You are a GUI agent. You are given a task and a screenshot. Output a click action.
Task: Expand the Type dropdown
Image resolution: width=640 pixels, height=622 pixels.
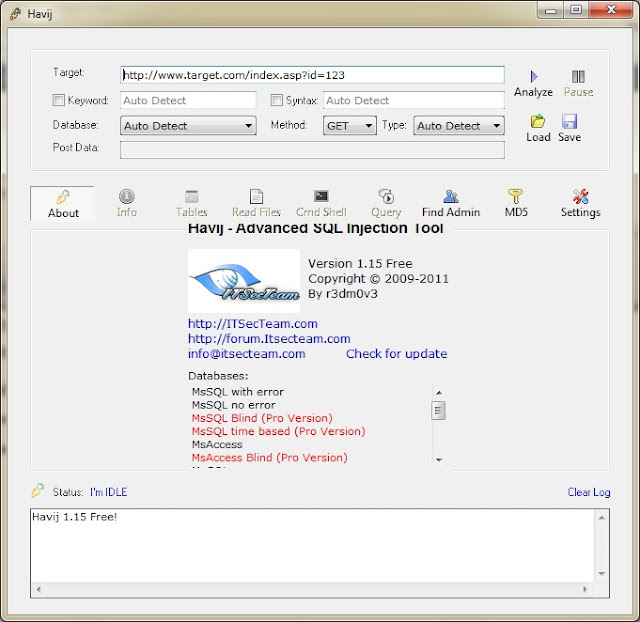click(x=459, y=125)
